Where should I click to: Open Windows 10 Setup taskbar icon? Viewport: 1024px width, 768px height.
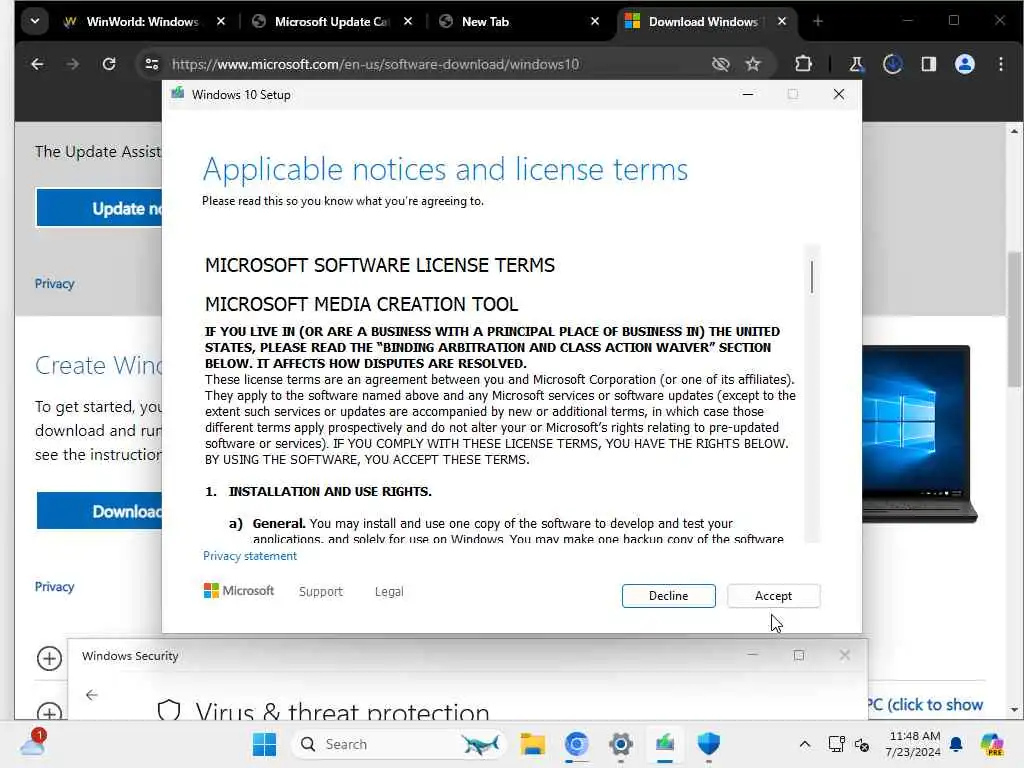pyautogui.click(x=665, y=744)
